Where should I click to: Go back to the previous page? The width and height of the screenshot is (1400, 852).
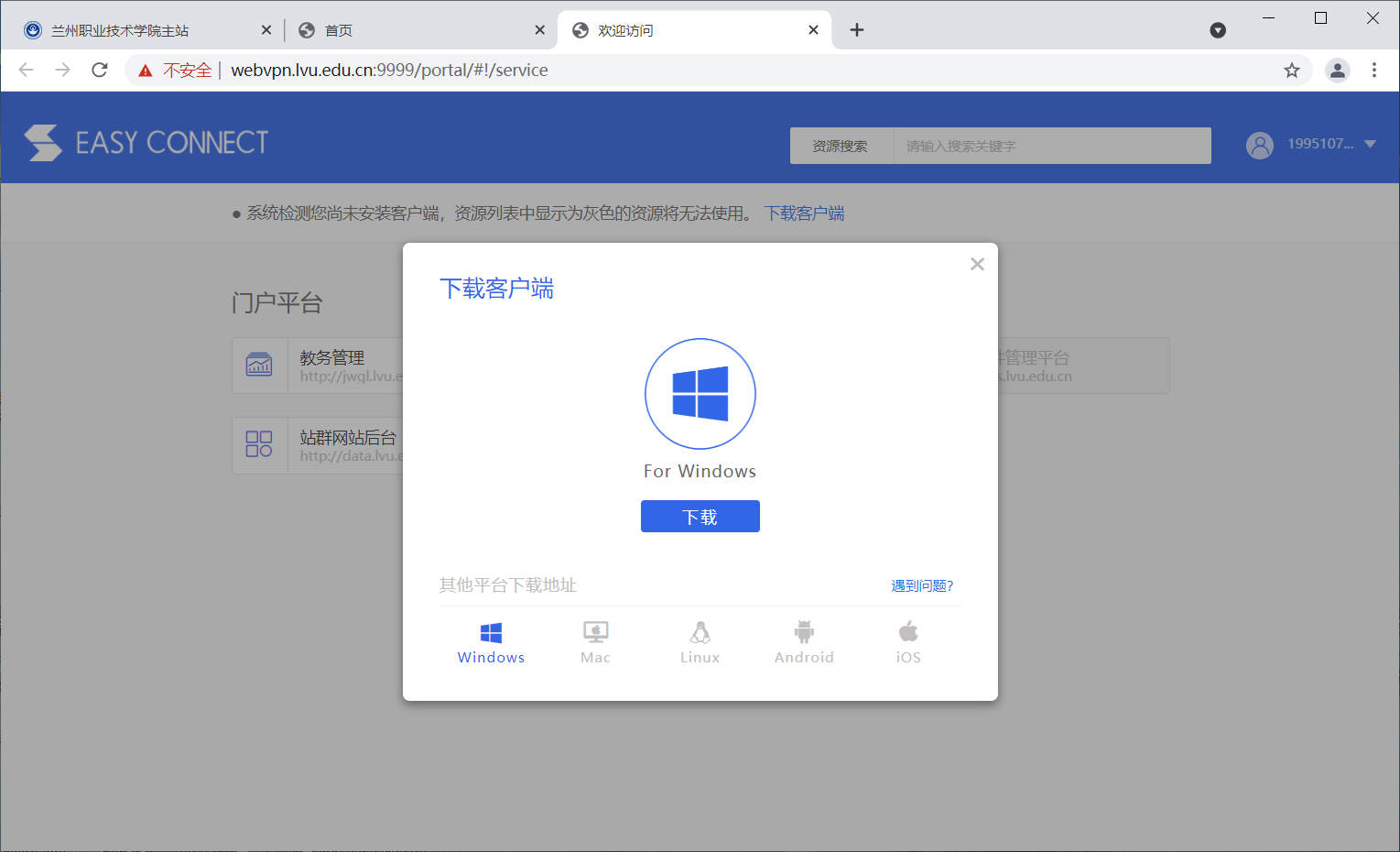[27, 71]
